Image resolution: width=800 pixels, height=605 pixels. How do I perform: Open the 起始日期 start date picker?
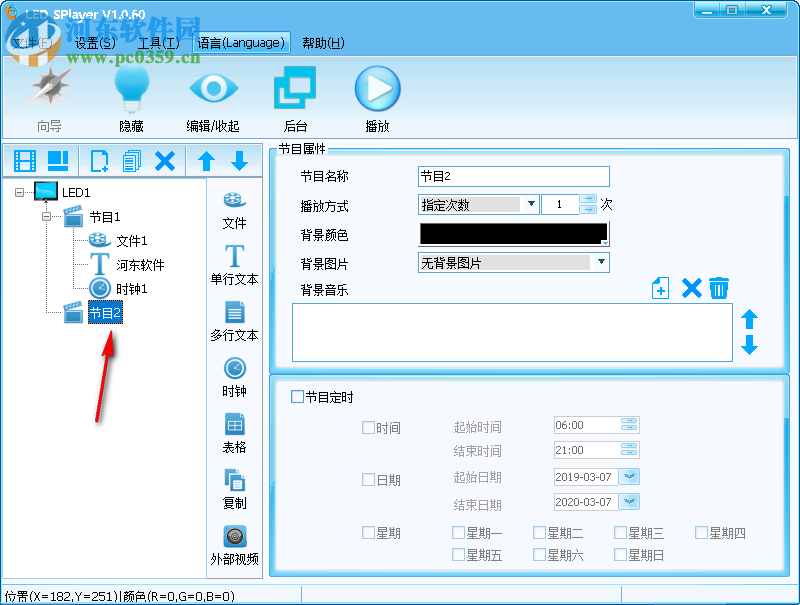627,477
